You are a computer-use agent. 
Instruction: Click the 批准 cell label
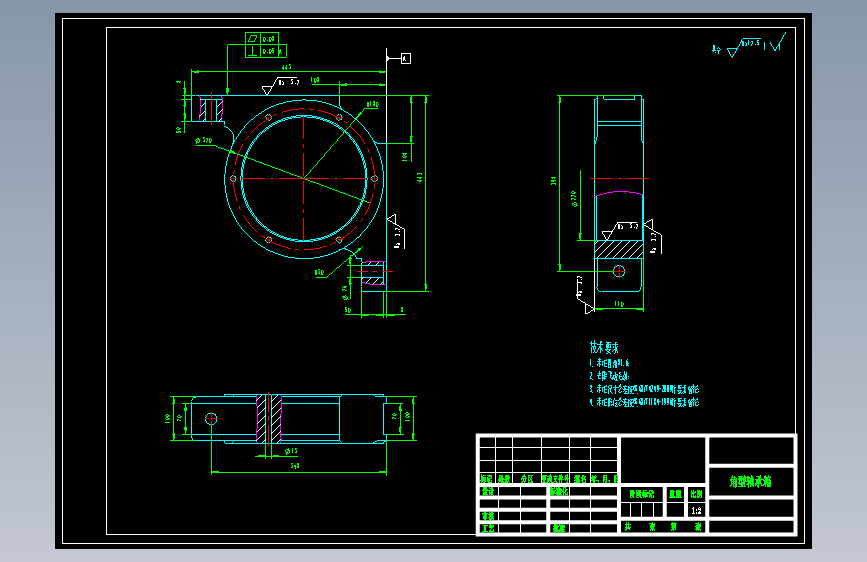pos(558,528)
